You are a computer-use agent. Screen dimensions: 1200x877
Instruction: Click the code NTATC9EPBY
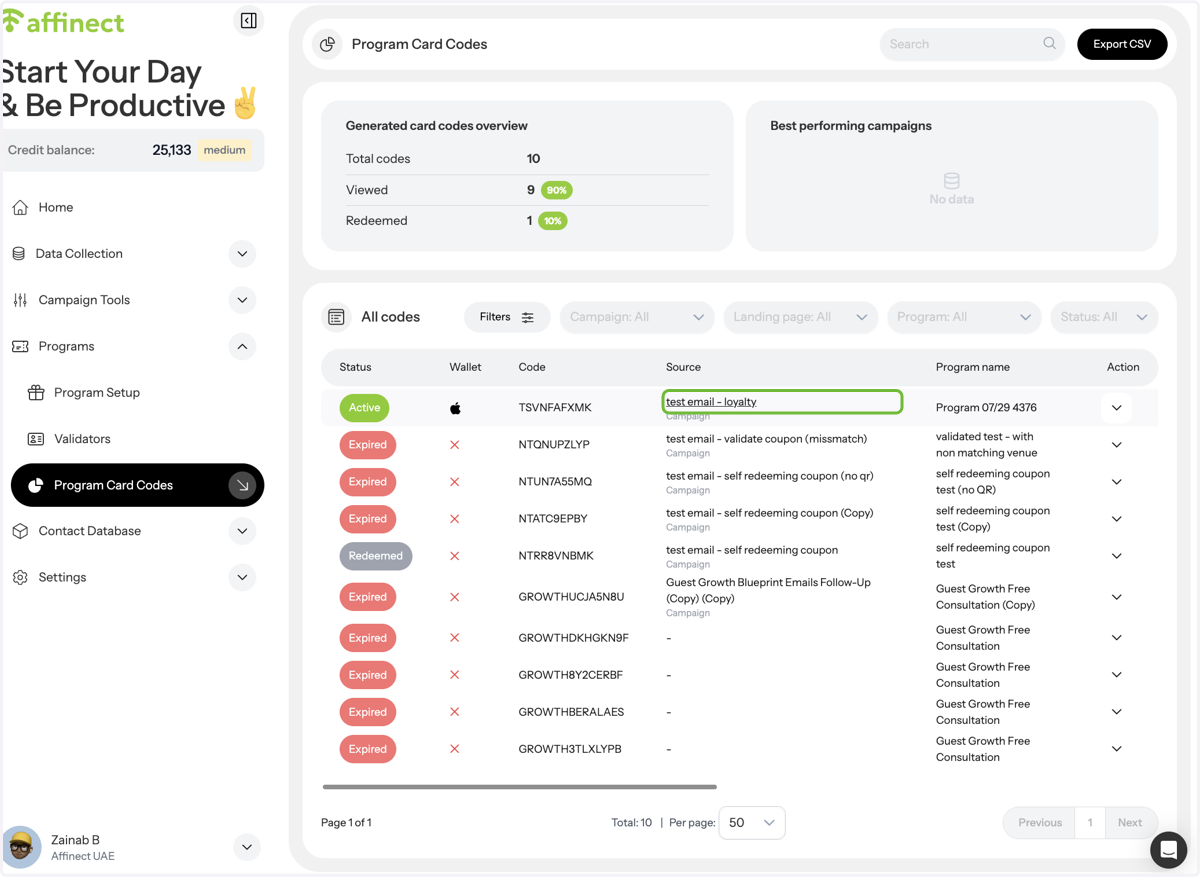pos(553,519)
